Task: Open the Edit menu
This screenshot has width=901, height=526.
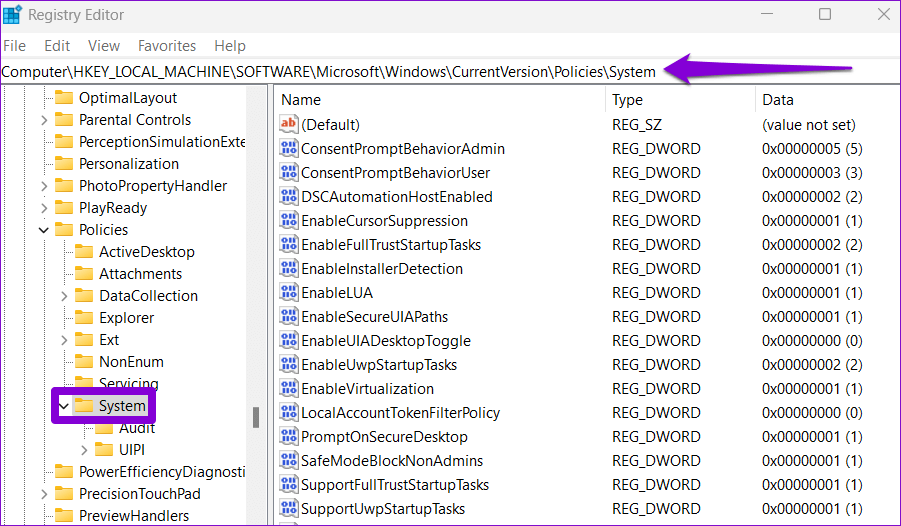Action: (x=57, y=45)
